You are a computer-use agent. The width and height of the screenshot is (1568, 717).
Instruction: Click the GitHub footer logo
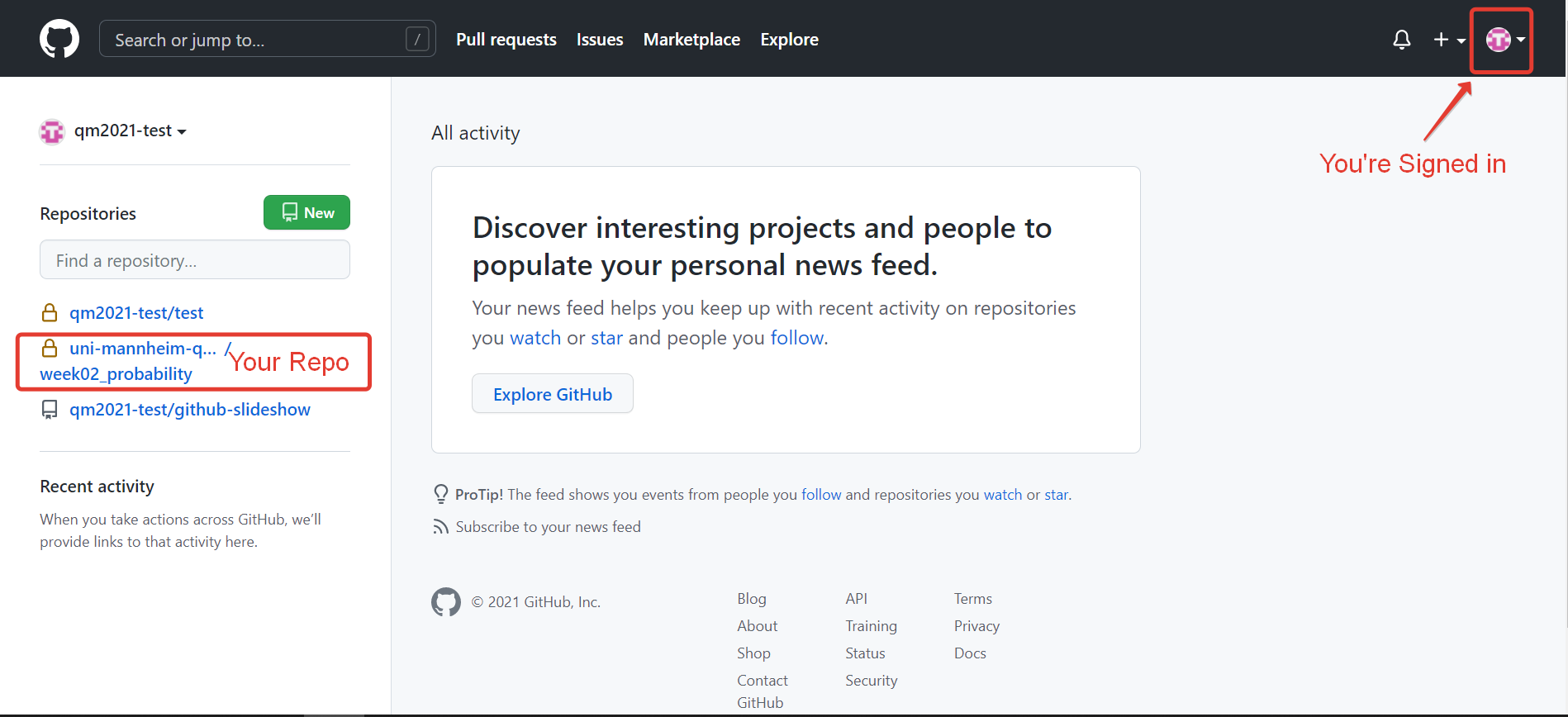point(446,602)
